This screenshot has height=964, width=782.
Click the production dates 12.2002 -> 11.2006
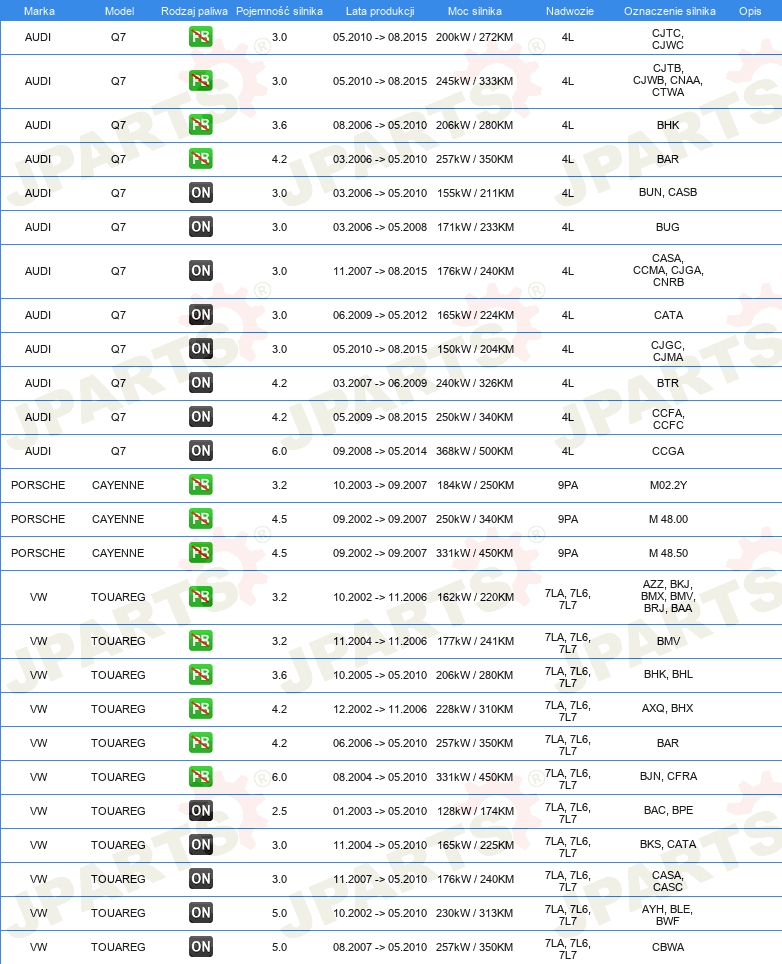[x=380, y=709]
